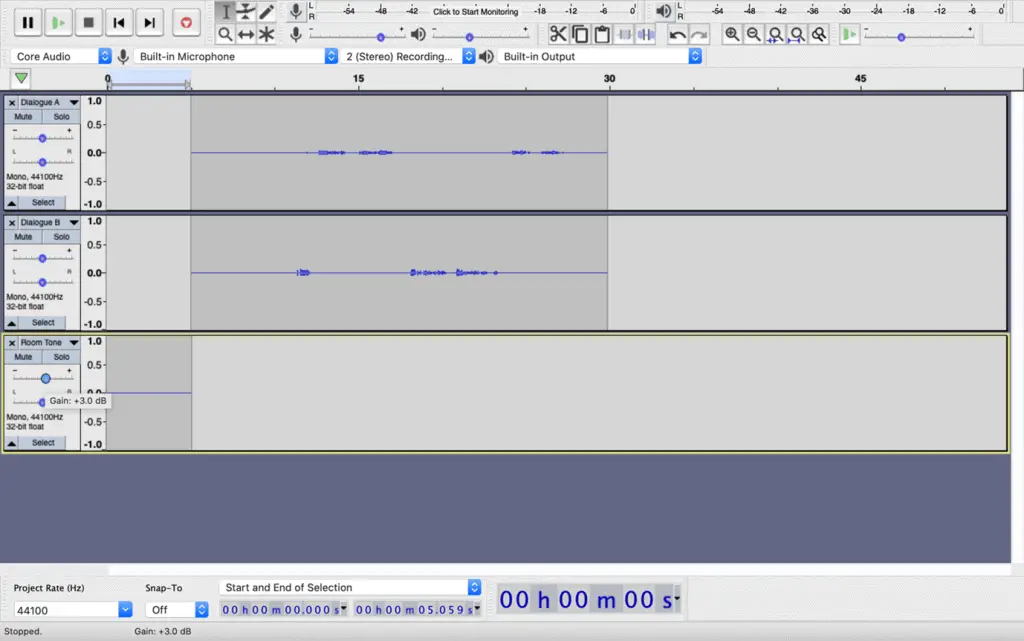
Task: Select the Selection (I-beam) tool
Action: [225, 12]
